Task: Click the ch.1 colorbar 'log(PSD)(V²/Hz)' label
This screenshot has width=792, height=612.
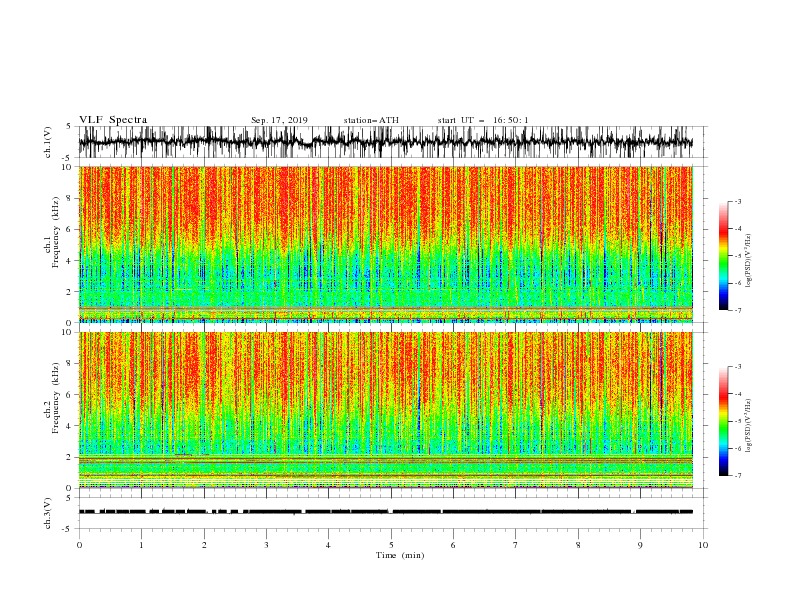Action: (749, 261)
